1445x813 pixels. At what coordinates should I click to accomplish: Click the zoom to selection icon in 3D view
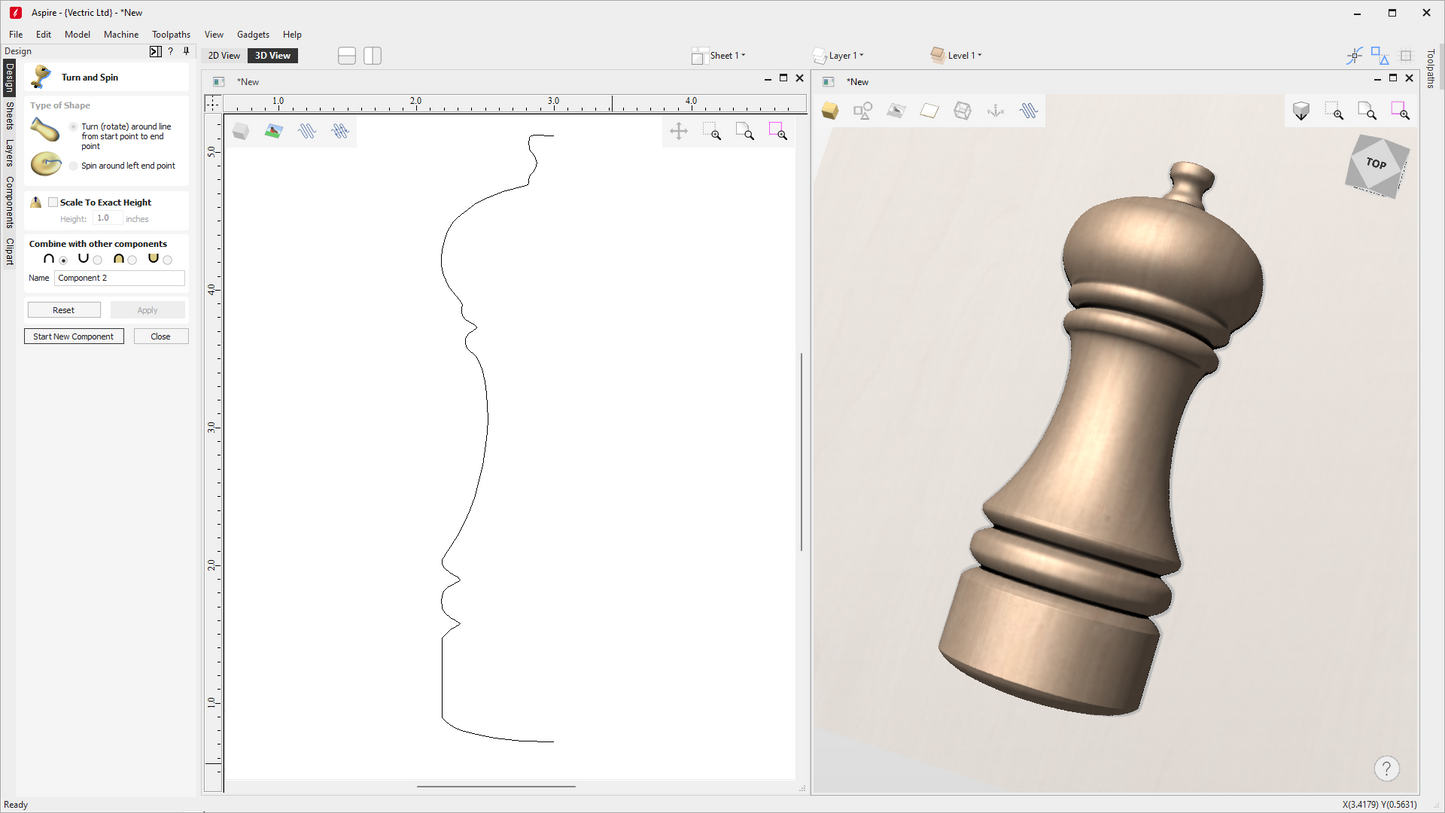[x=1400, y=111]
